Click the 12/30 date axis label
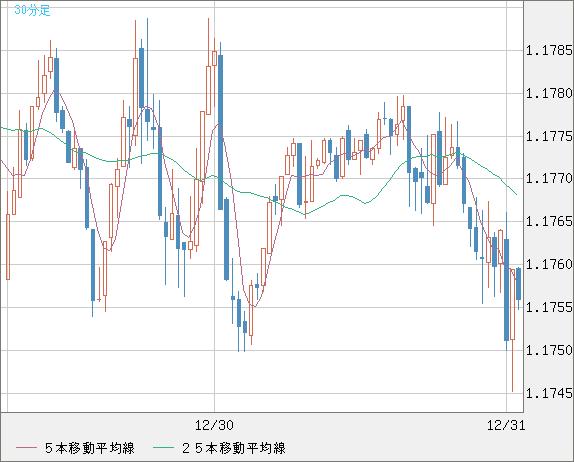Image resolution: width=574 pixels, height=462 pixels. (x=214, y=425)
